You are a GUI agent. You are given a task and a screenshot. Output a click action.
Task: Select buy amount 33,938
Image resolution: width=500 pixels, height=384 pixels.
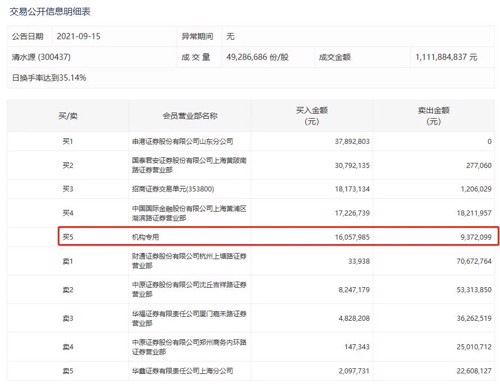359,261
